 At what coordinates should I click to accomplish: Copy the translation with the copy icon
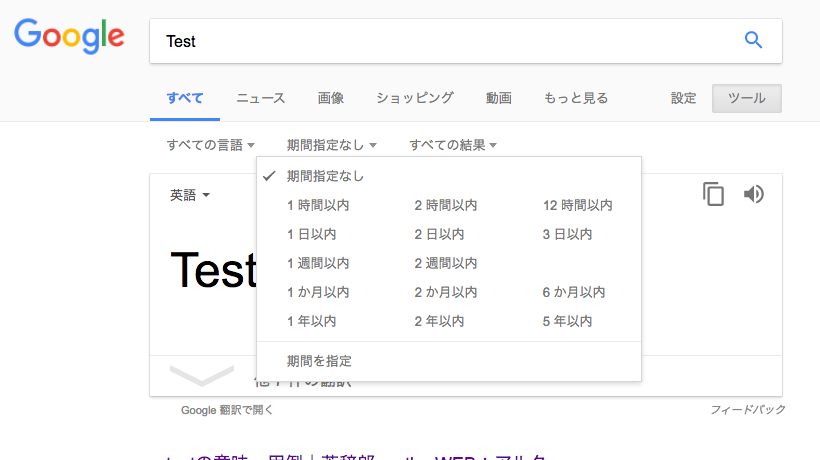click(x=713, y=194)
